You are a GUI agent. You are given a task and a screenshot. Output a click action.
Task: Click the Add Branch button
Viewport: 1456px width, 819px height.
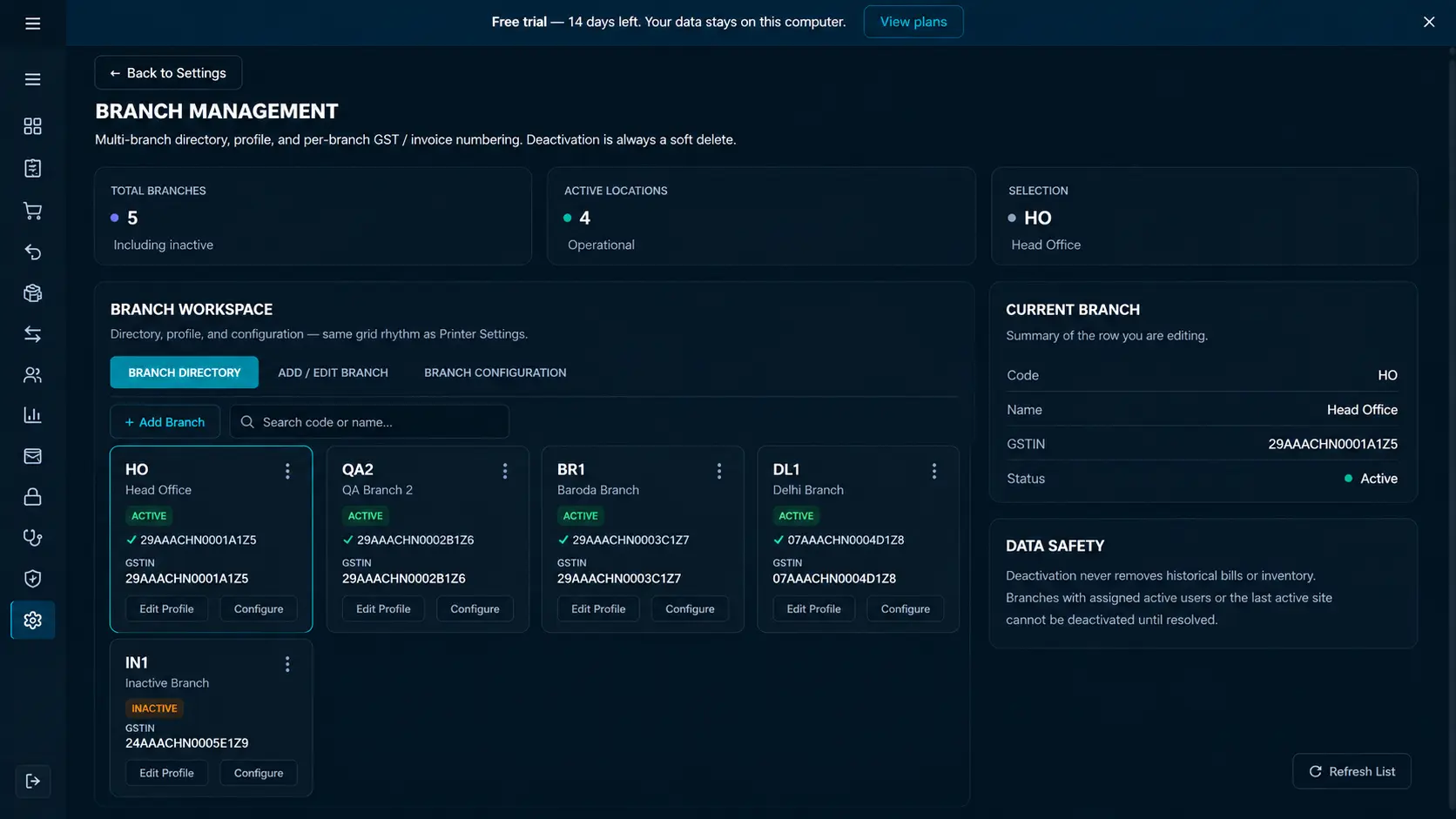click(x=165, y=422)
